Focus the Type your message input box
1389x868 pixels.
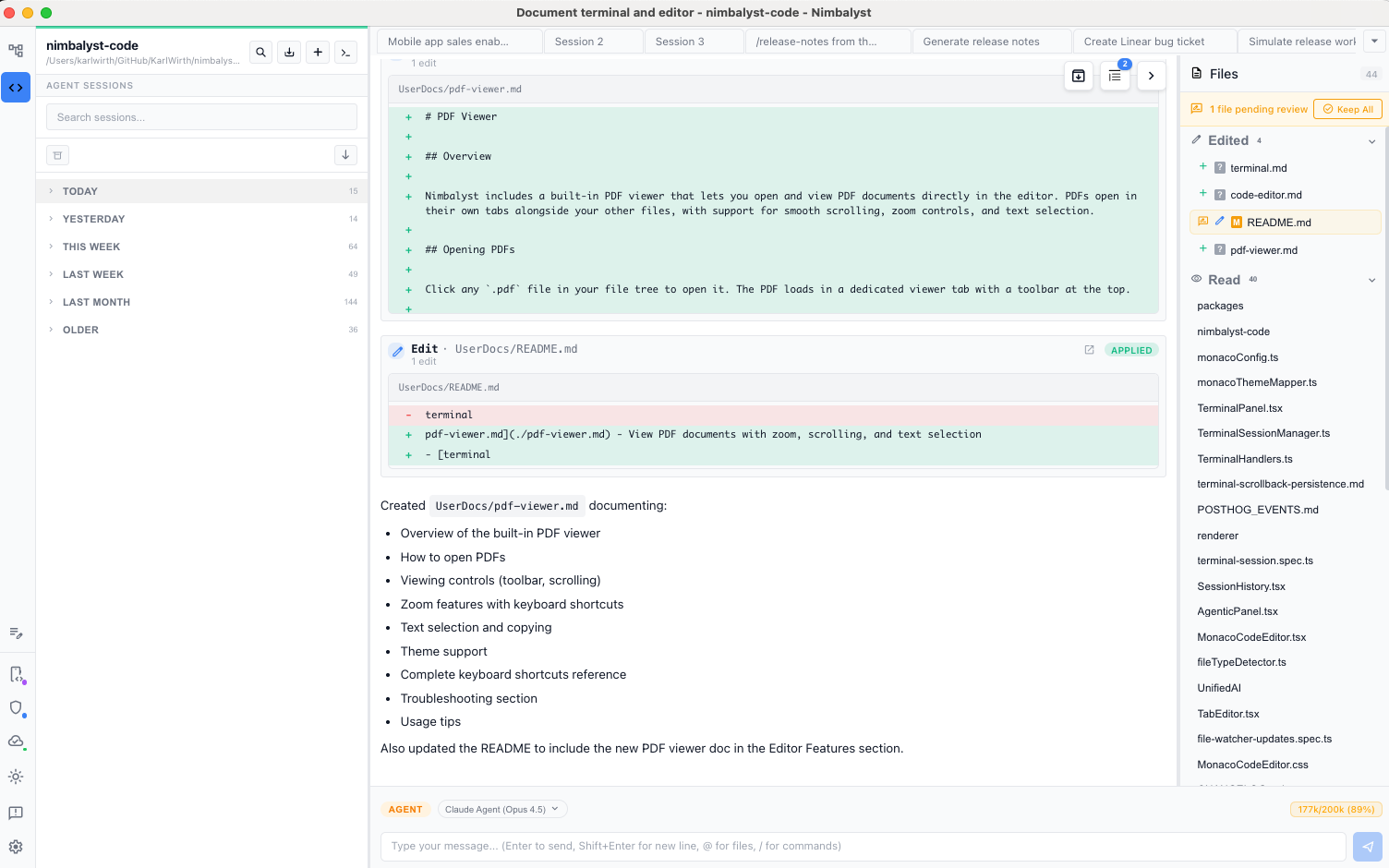[863, 847]
